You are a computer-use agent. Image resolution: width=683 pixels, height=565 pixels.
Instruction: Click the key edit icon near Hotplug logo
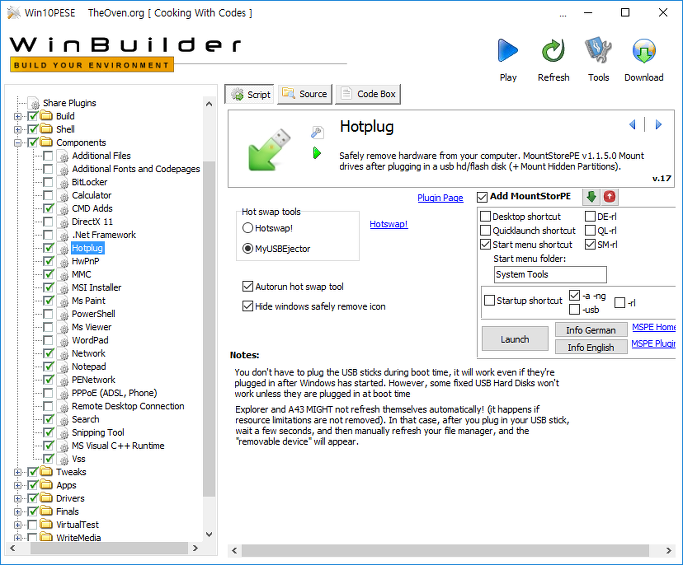point(317,132)
